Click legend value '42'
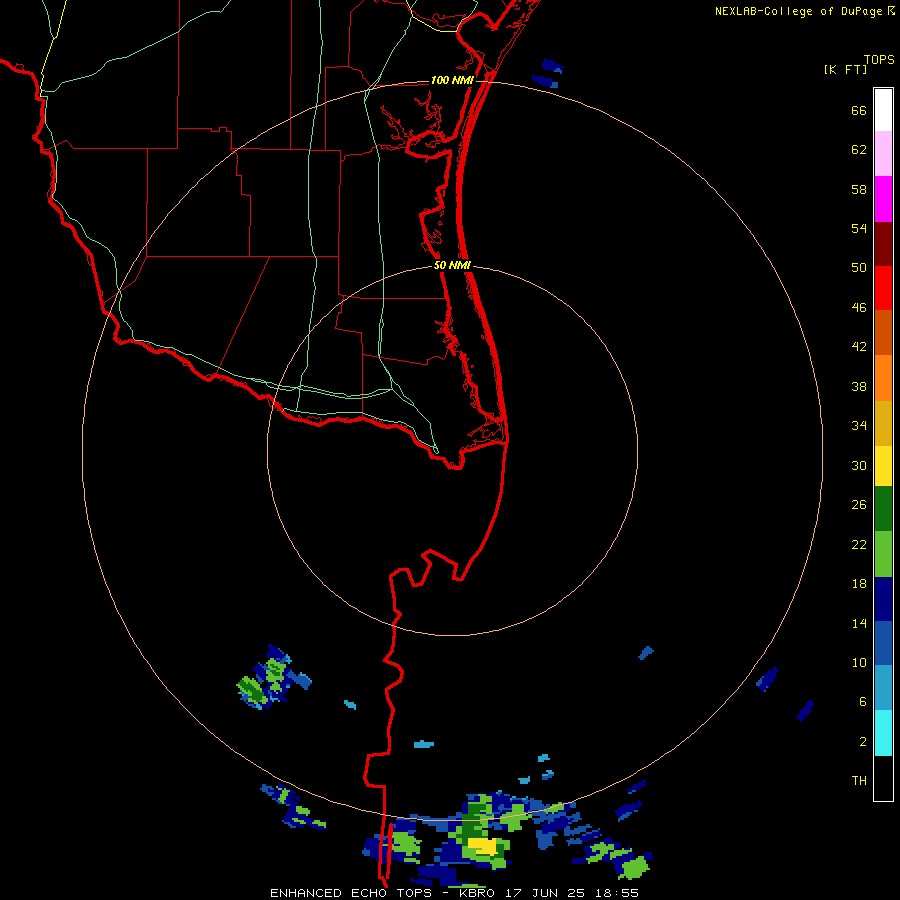 pos(859,347)
